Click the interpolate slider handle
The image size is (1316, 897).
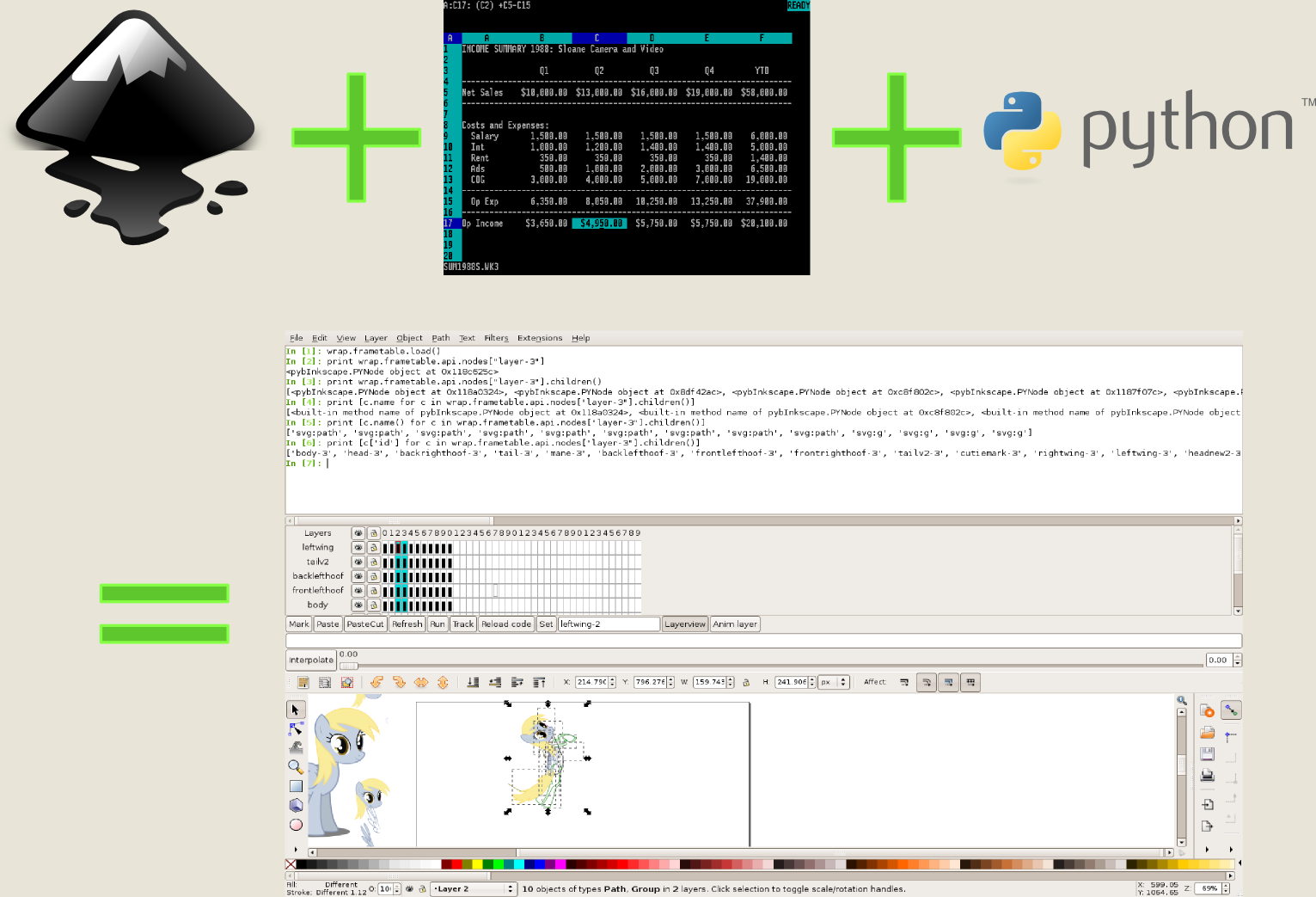coord(348,666)
